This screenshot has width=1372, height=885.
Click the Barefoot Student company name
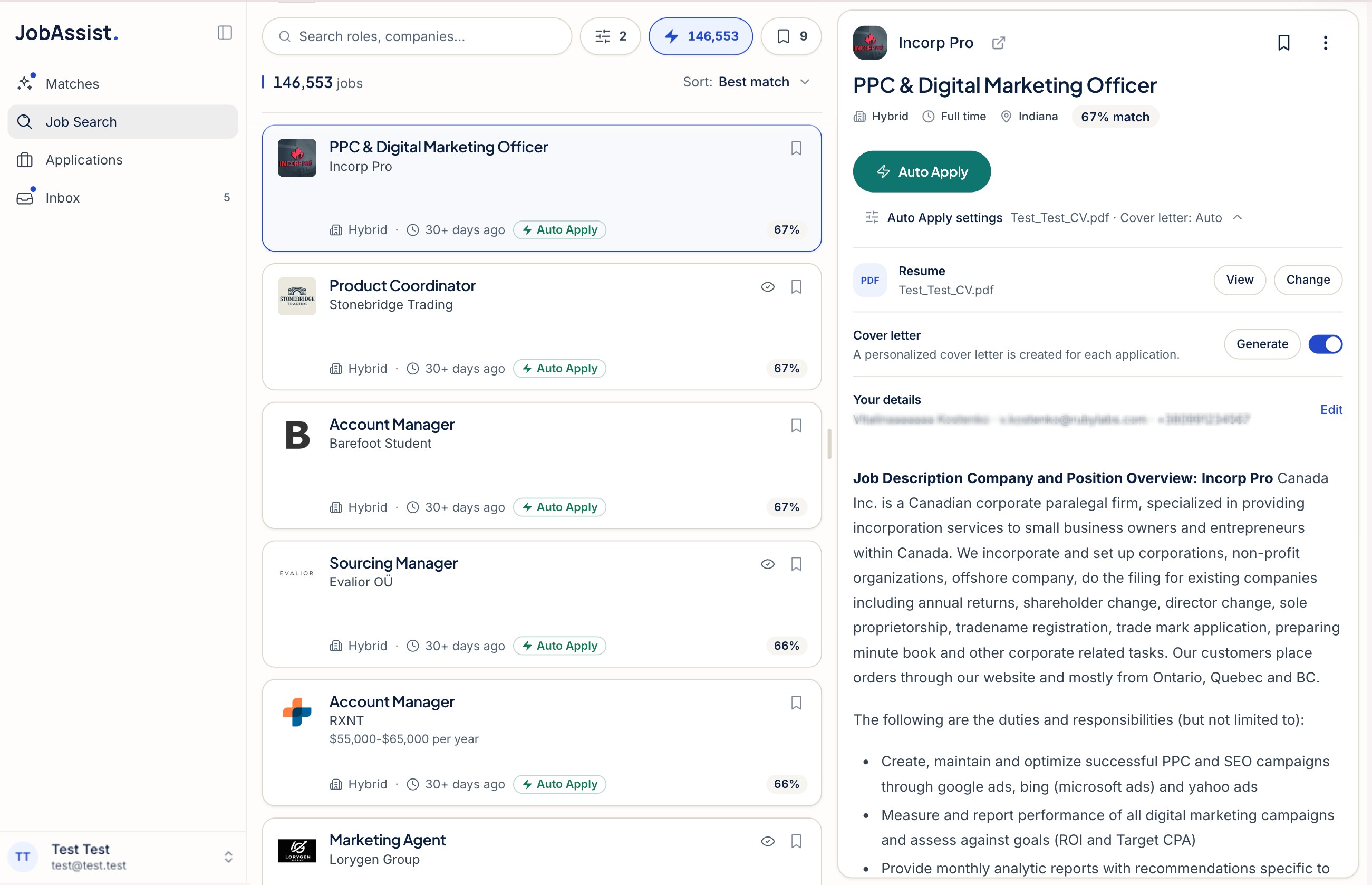pyautogui.click(x=380, y=444)
